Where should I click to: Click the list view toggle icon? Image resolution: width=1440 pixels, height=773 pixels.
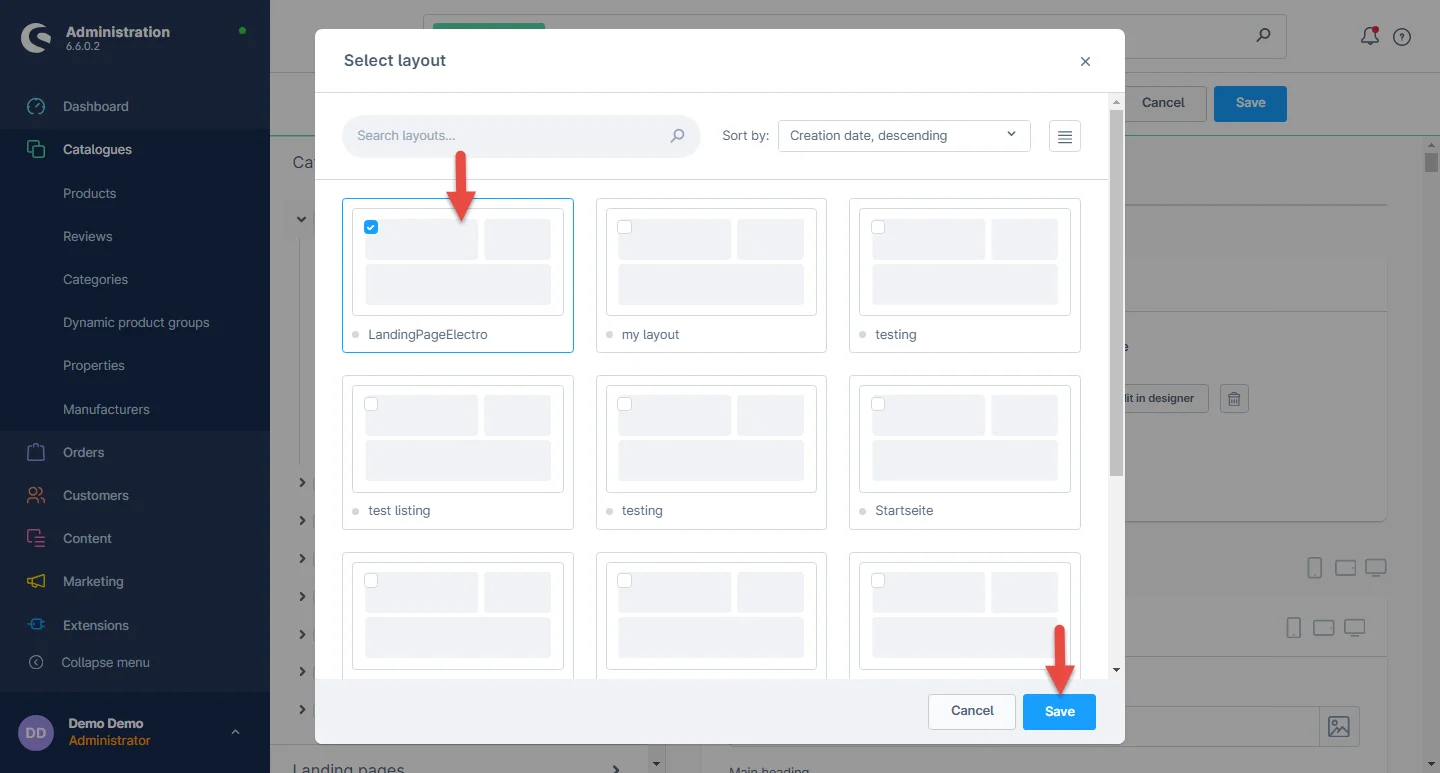click(x=1065, y=136)
